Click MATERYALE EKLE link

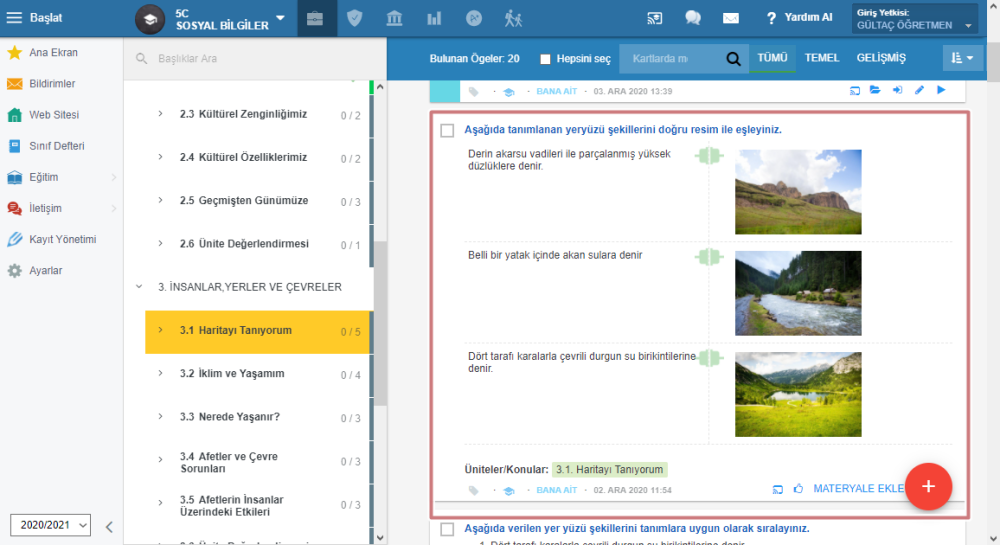[858, 489]
